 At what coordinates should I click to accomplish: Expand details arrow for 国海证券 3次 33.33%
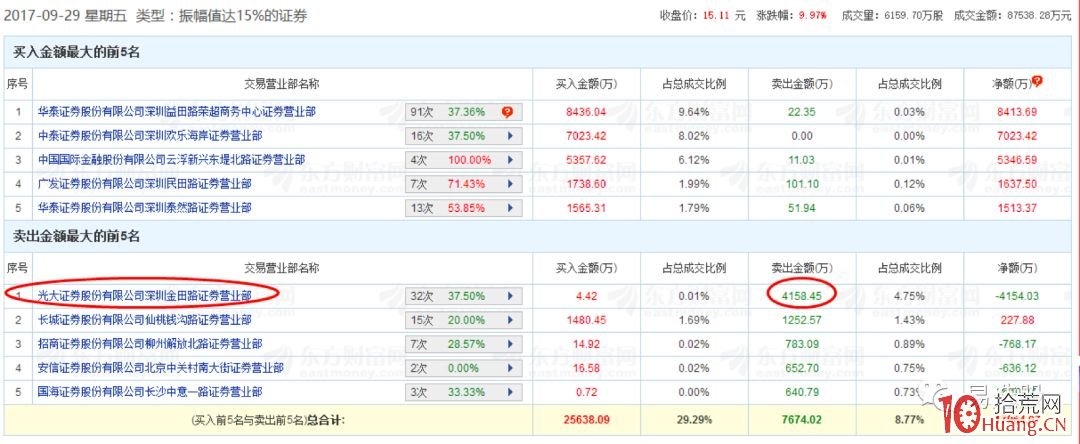[x=511, y=392]
